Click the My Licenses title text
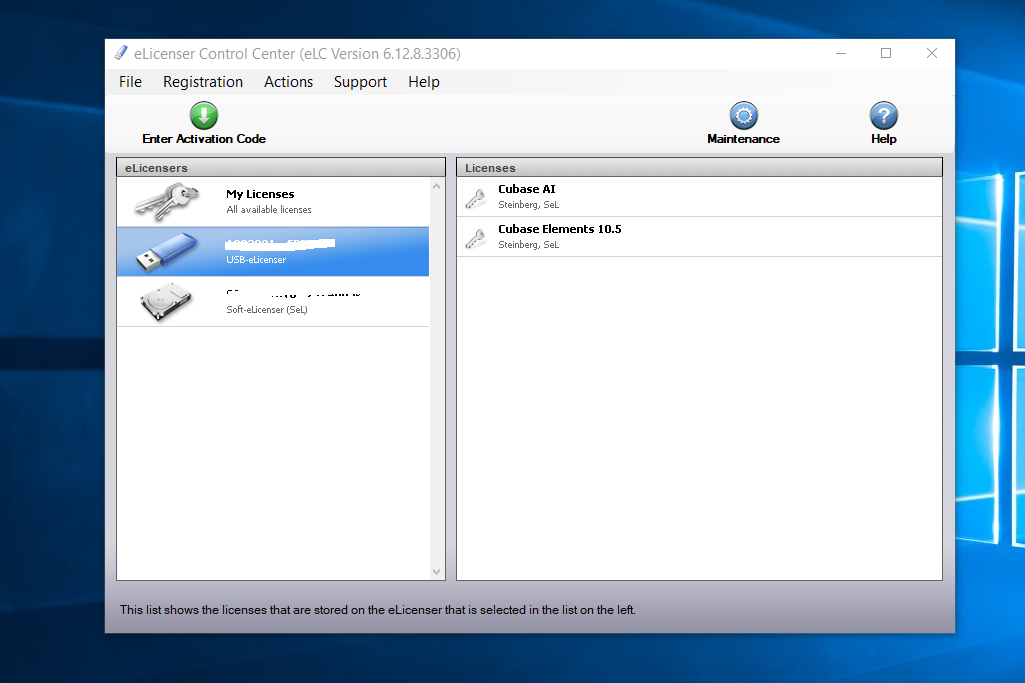The height and width of the screenshot is (683, 1025). [x=260, y=194]
